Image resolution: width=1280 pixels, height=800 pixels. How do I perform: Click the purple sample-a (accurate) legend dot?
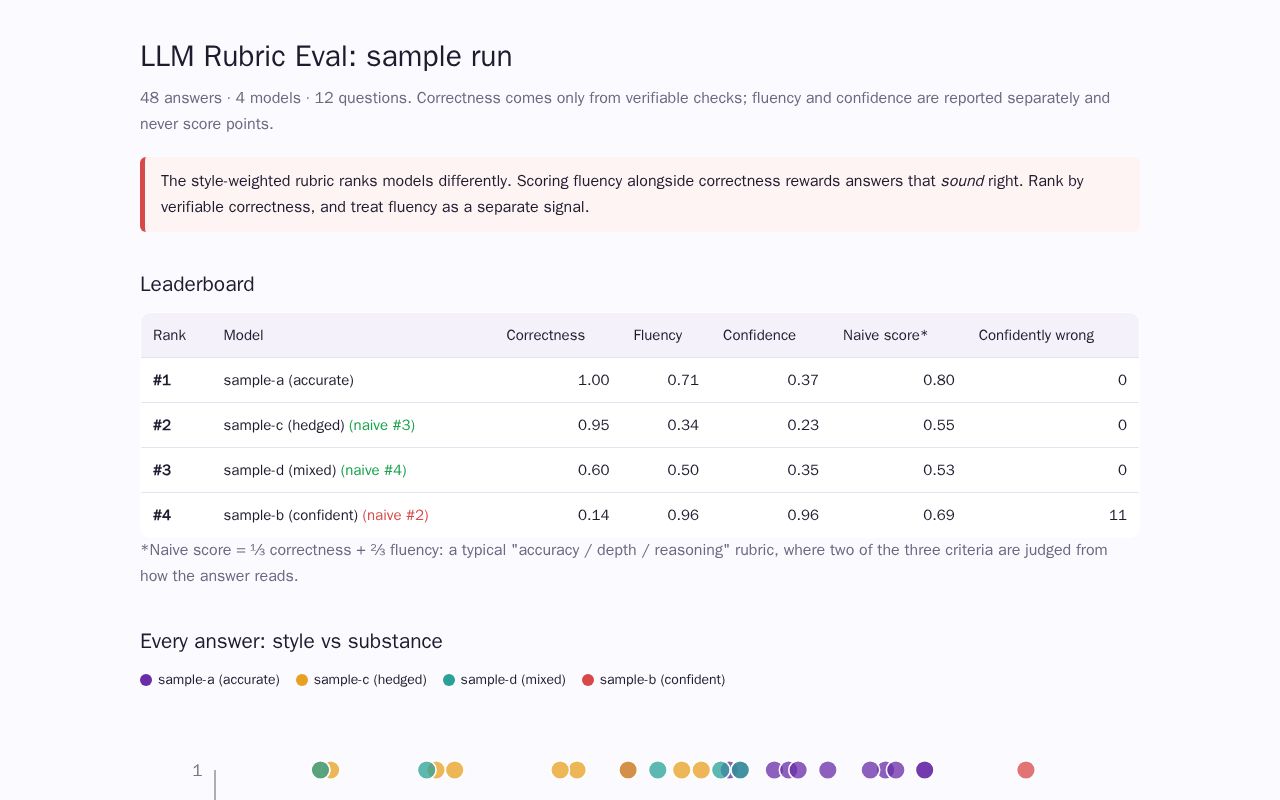tap(146, 680)
